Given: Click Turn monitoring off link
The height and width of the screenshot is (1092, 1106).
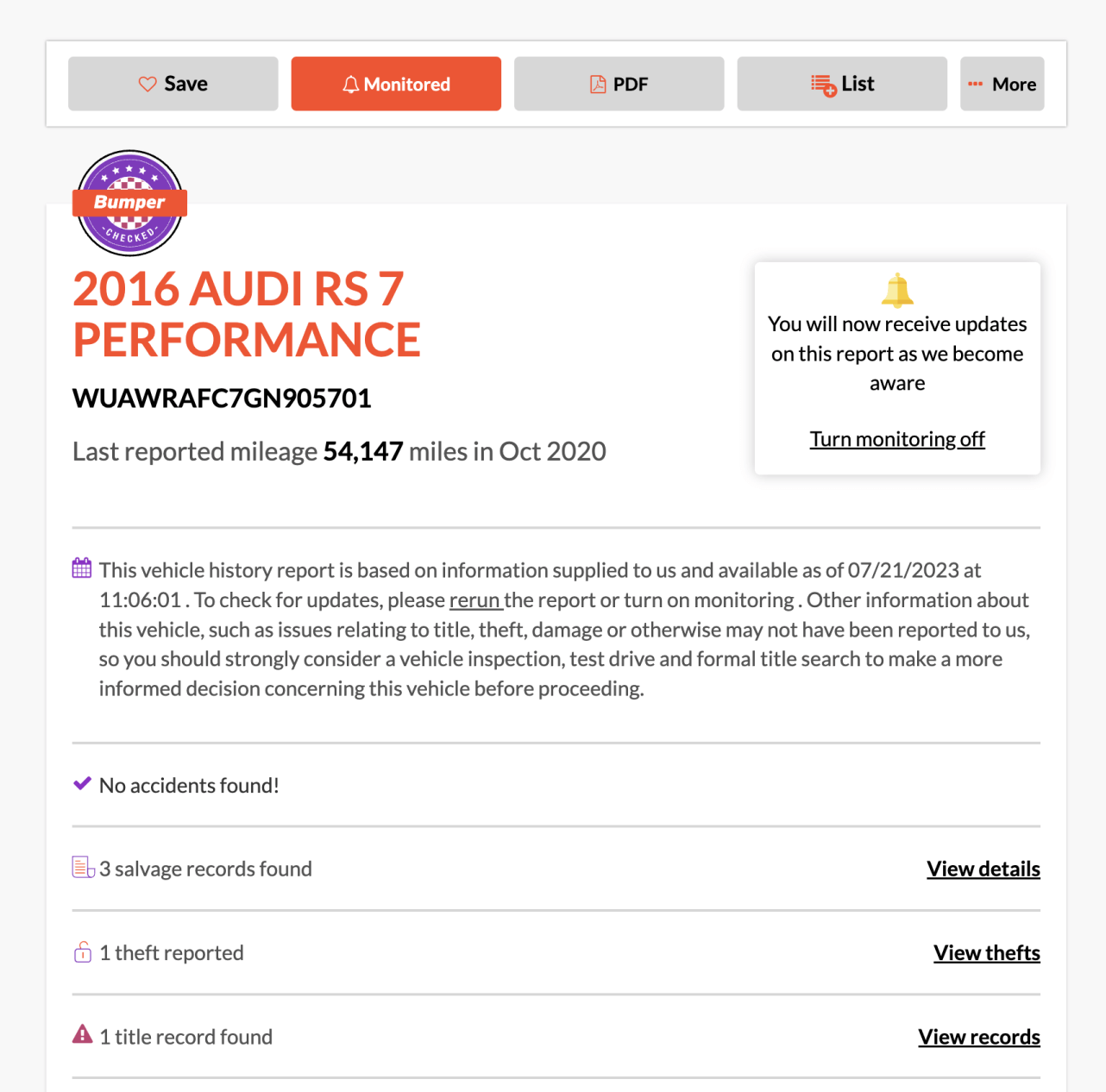Looking at the screenshot, I should pos(897,439).
